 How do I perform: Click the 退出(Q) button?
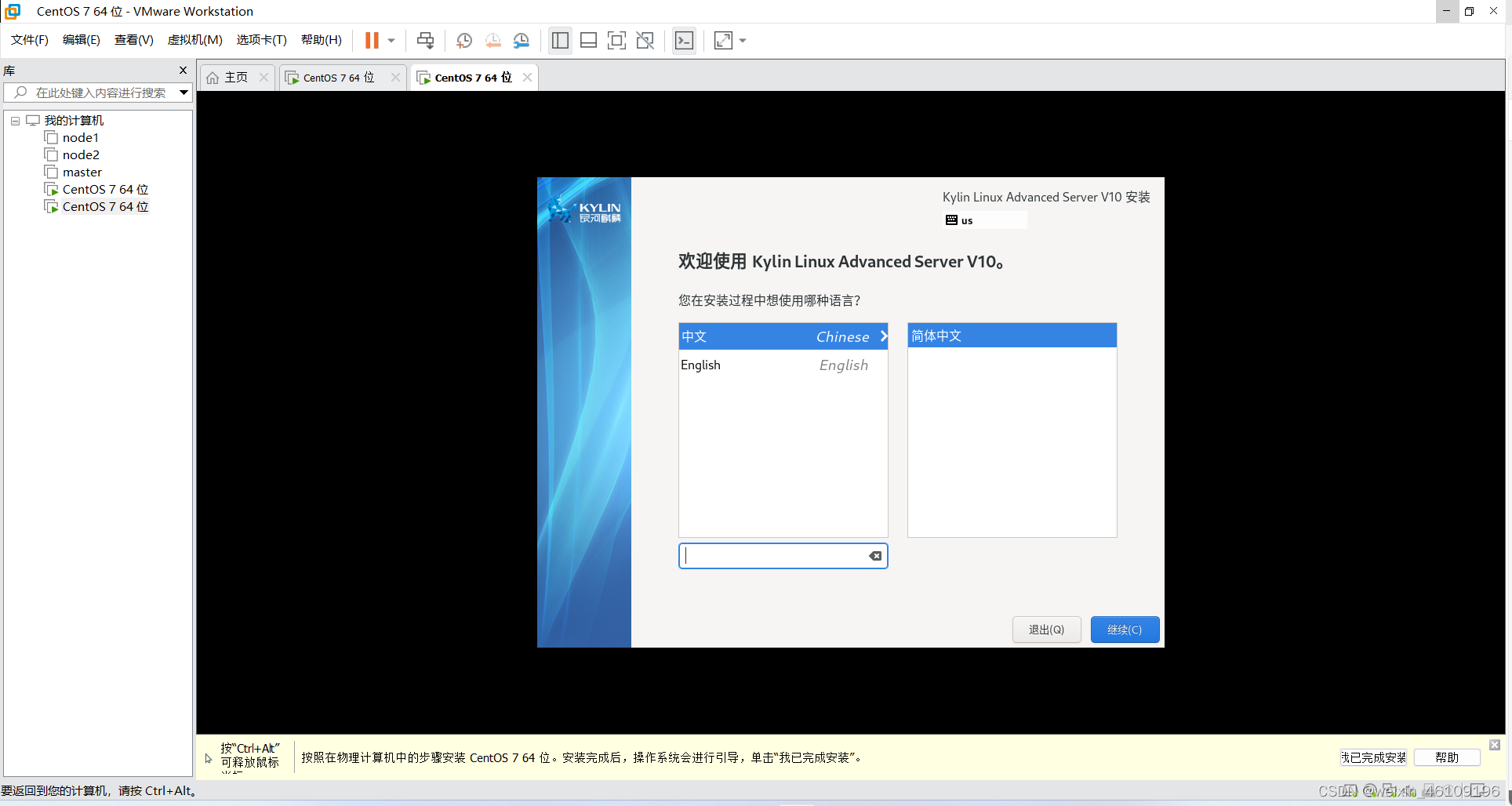point(1046,630)
